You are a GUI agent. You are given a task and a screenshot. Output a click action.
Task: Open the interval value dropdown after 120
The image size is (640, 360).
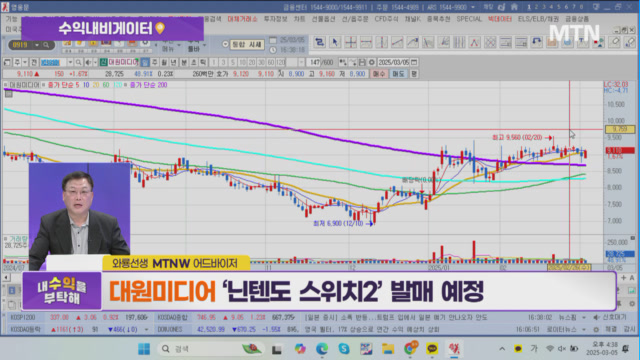pyautogui.click(x=301, y=62)
